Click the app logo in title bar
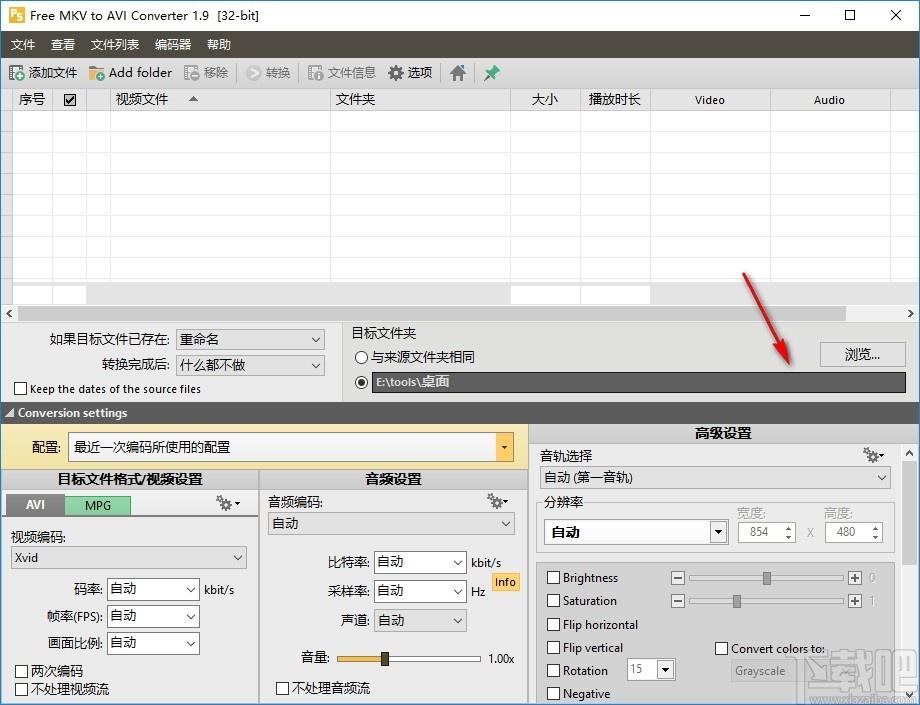920x705 pixels. pyautogui.click(x=16, y=15)
